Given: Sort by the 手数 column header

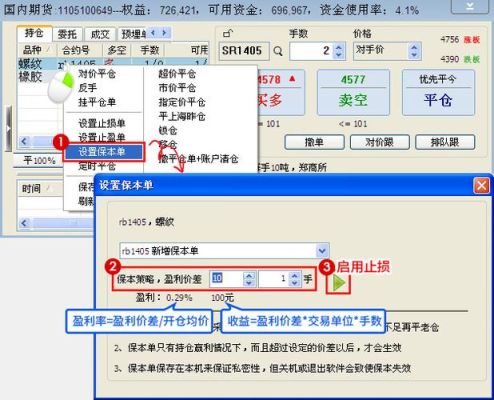Looking at the screenshot, I should [x=149, y=50].
